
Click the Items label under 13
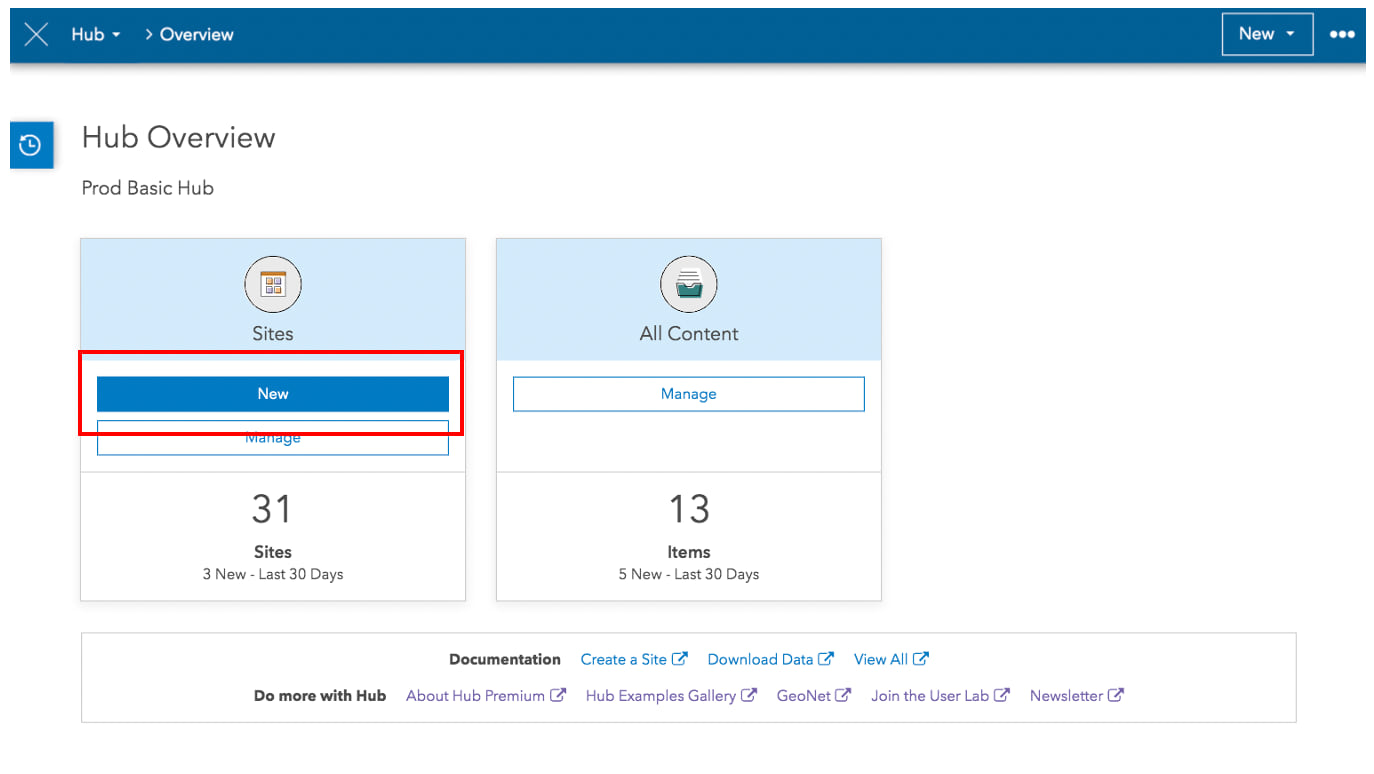689,552
